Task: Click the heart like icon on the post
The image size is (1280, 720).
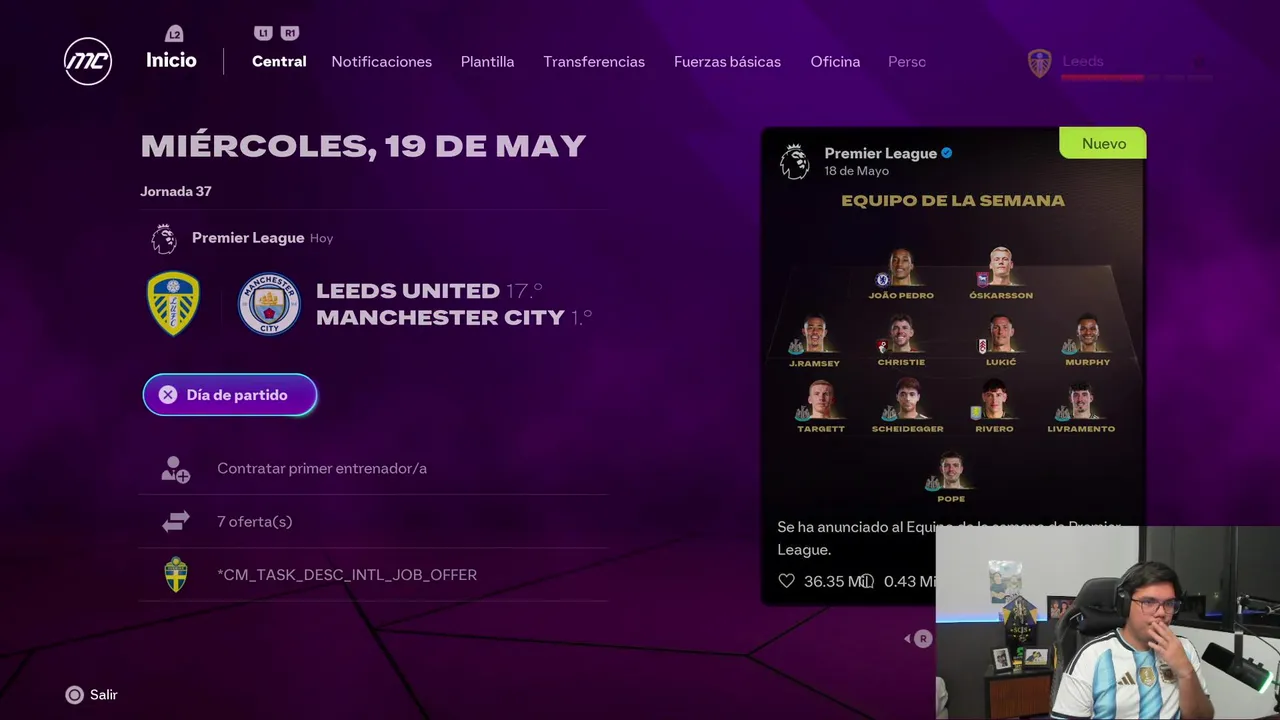Action: 786,581
